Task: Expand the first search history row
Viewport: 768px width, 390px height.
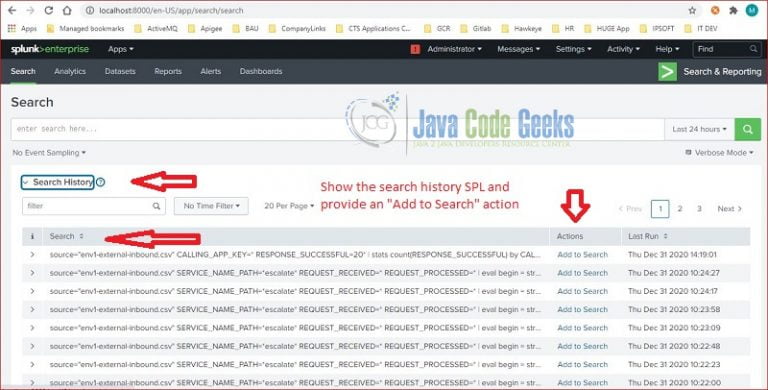Action: click(32, 255)
